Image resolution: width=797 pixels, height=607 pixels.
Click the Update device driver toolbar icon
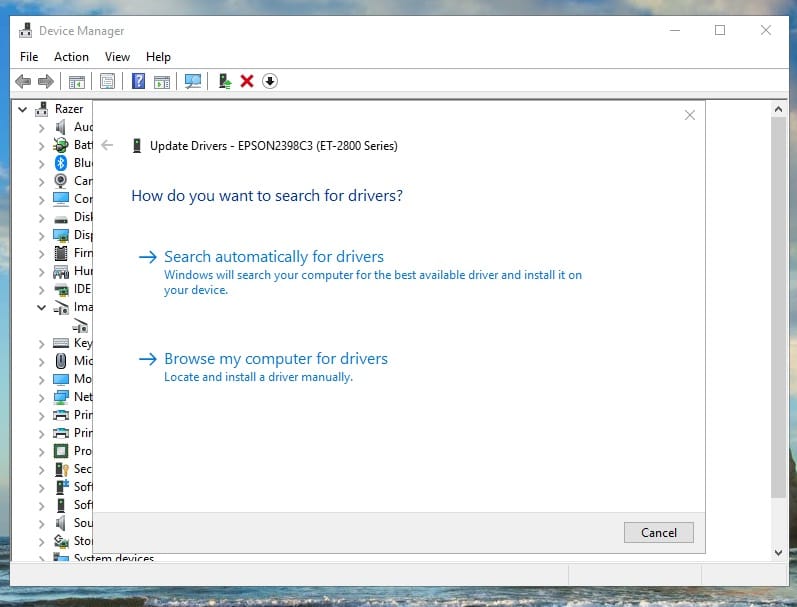click(x=225, y=81)
